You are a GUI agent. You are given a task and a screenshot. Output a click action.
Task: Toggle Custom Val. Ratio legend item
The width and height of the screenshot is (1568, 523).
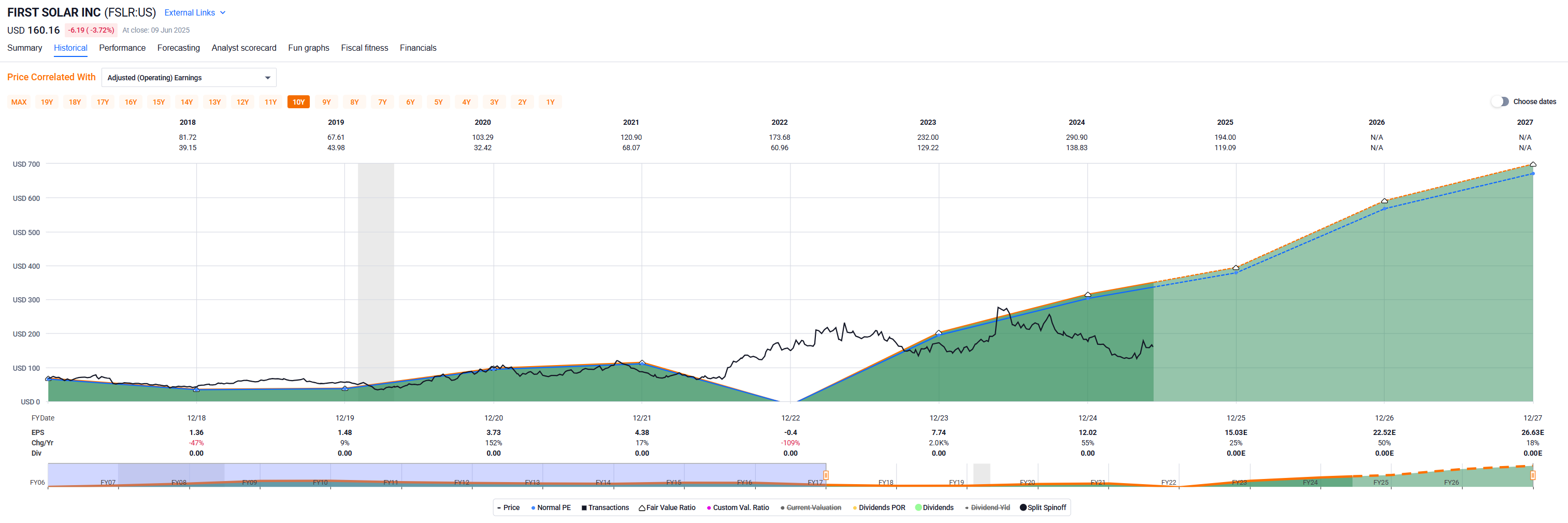tap(738, 508)
